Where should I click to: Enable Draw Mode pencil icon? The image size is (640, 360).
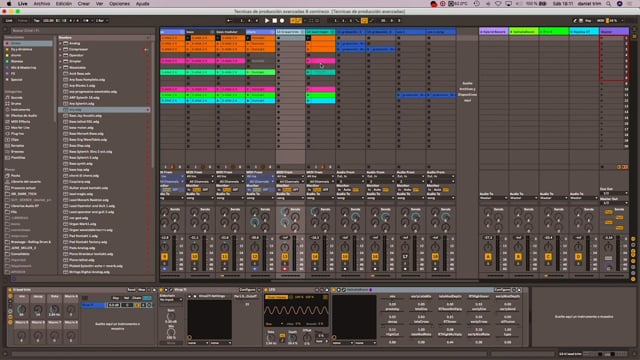point(575,20)
